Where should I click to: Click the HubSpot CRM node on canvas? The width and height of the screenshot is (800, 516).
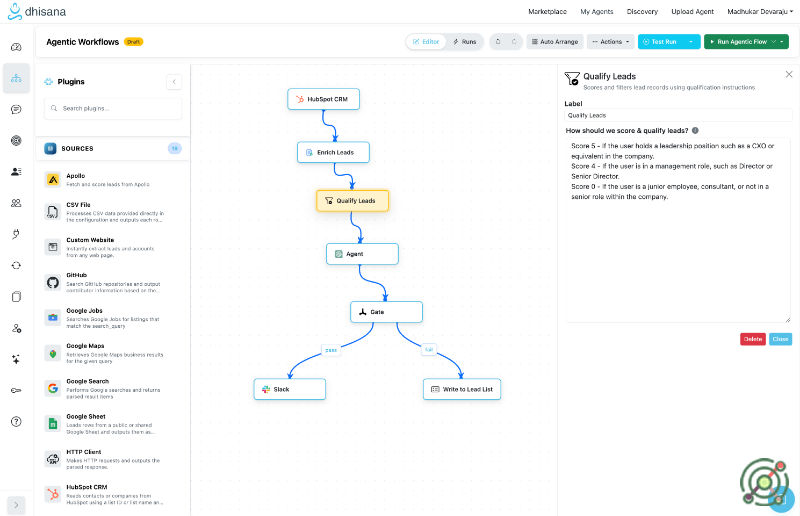point(323,99)
